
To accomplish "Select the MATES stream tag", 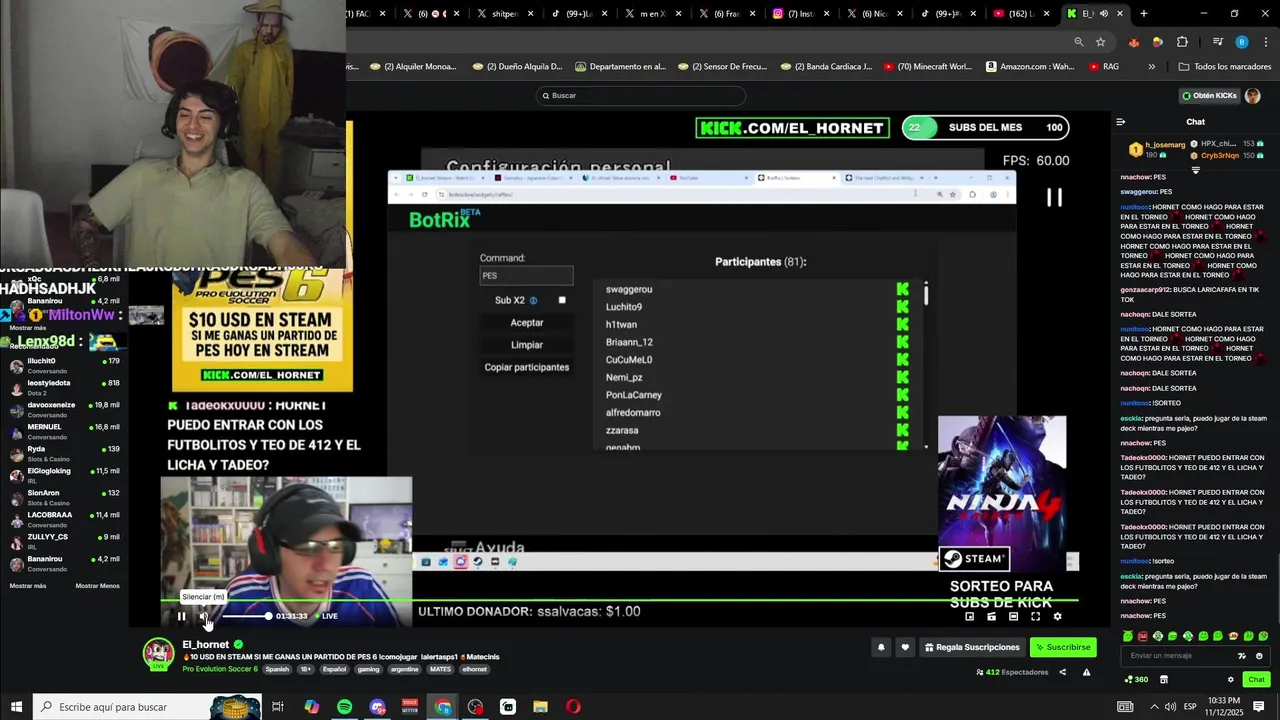I will tap(440, 669).
